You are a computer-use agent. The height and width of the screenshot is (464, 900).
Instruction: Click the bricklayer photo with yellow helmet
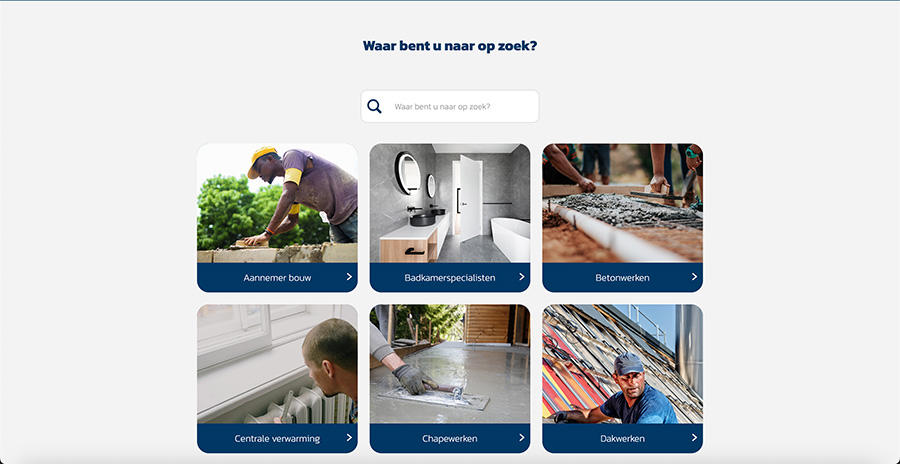pos(277,203)
